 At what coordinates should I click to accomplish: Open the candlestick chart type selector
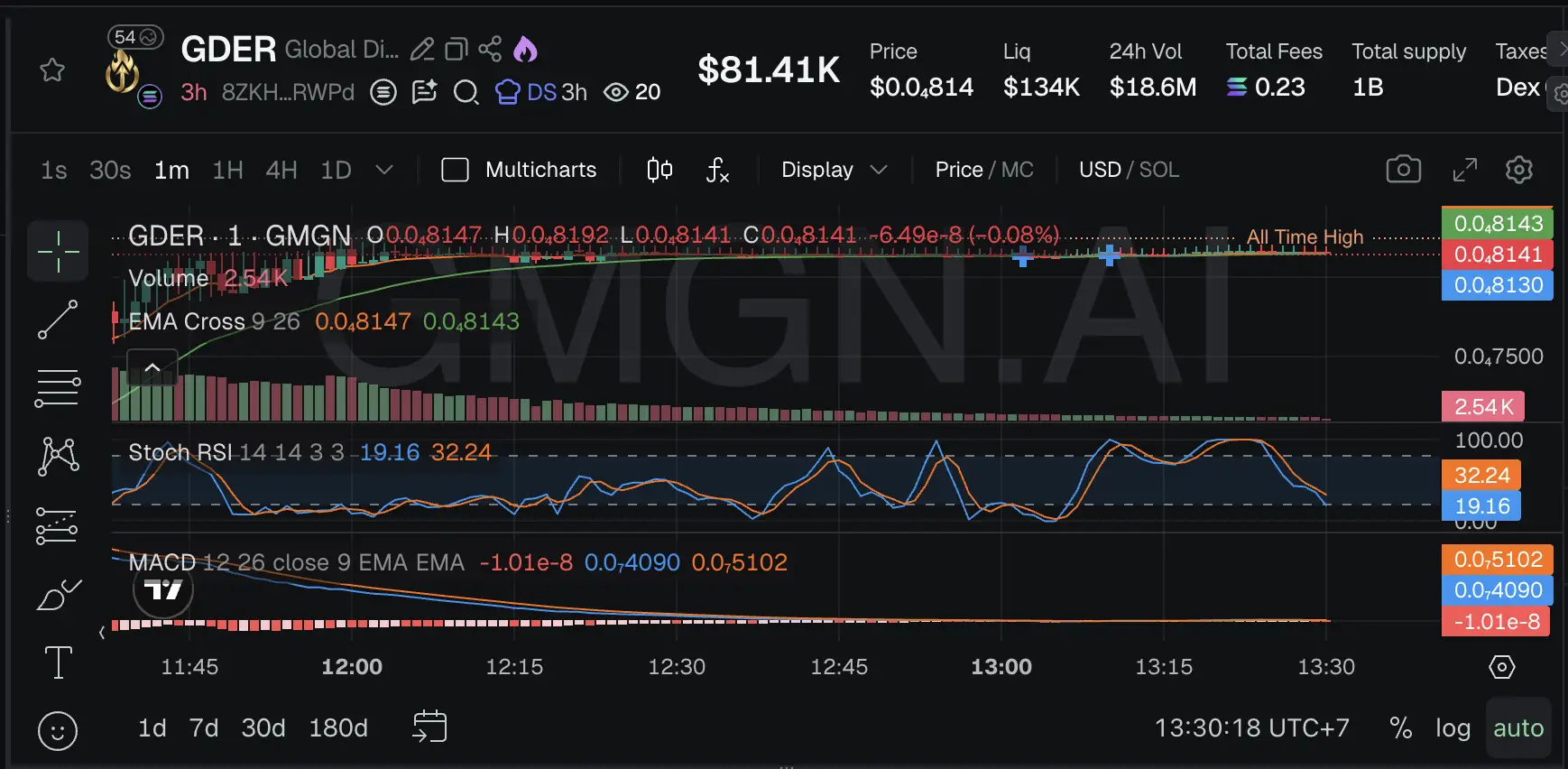click(x=659, y=170)
